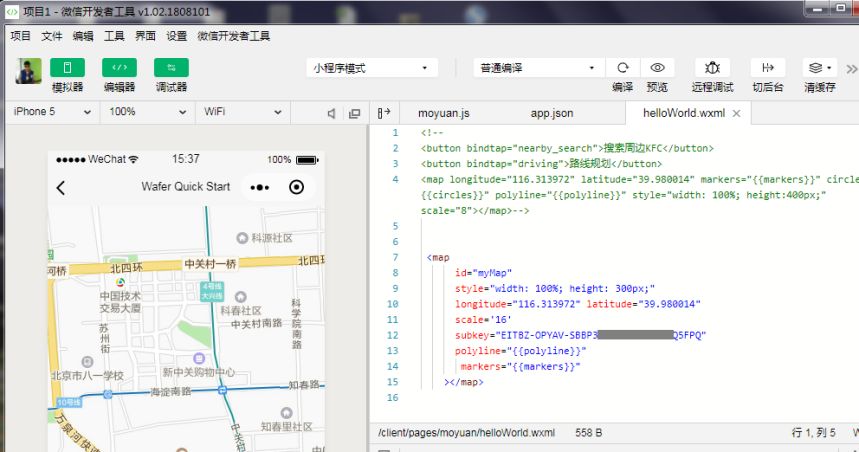Tap the three-dot menu in simulator capsule
Screen dimensions: 859x452
[260, 187]
